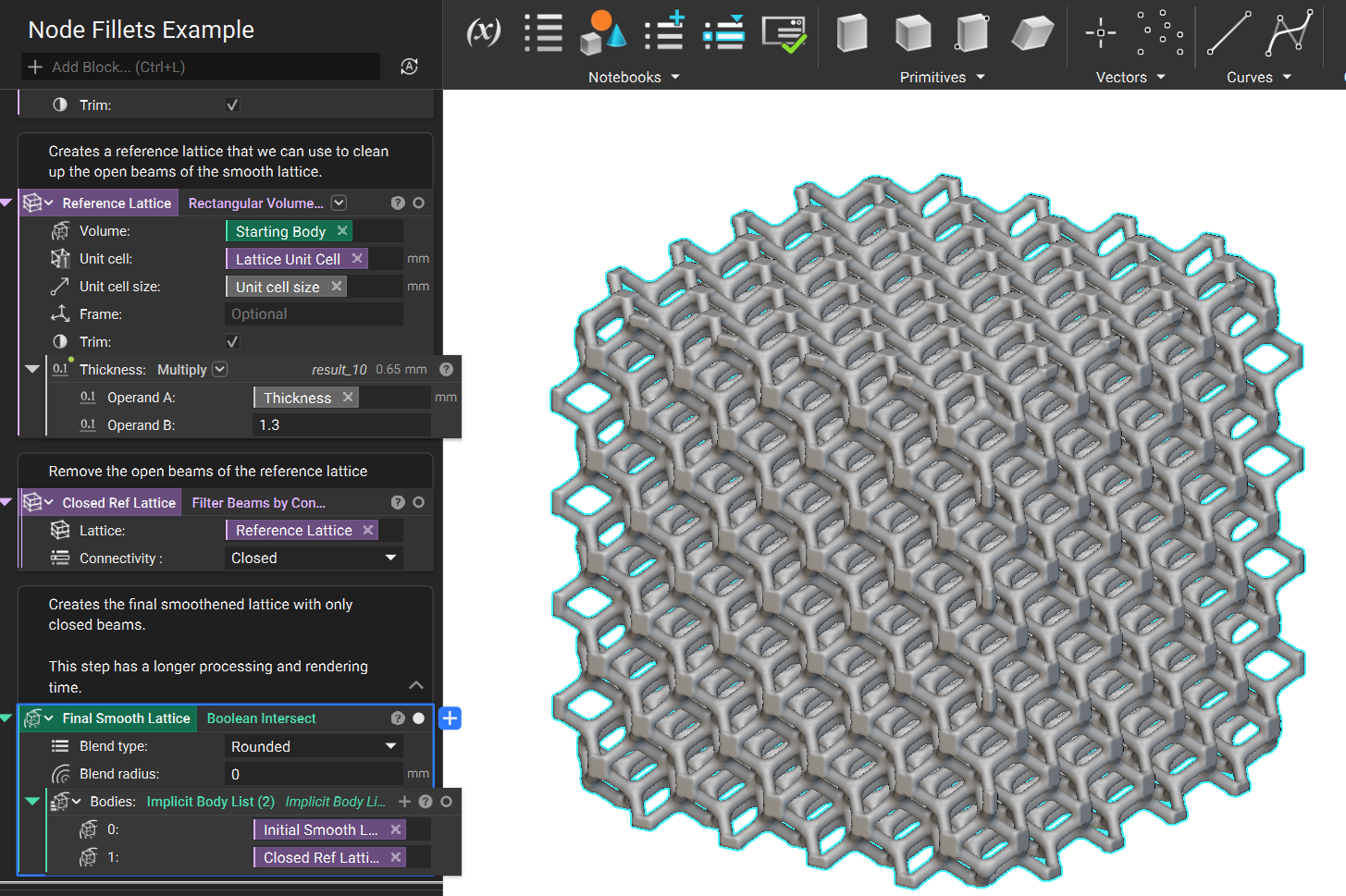The width and height of the screenshot is (1346, 896).
Task: Click the Closed Ref Lattice block name
Action: pos(118,503)
